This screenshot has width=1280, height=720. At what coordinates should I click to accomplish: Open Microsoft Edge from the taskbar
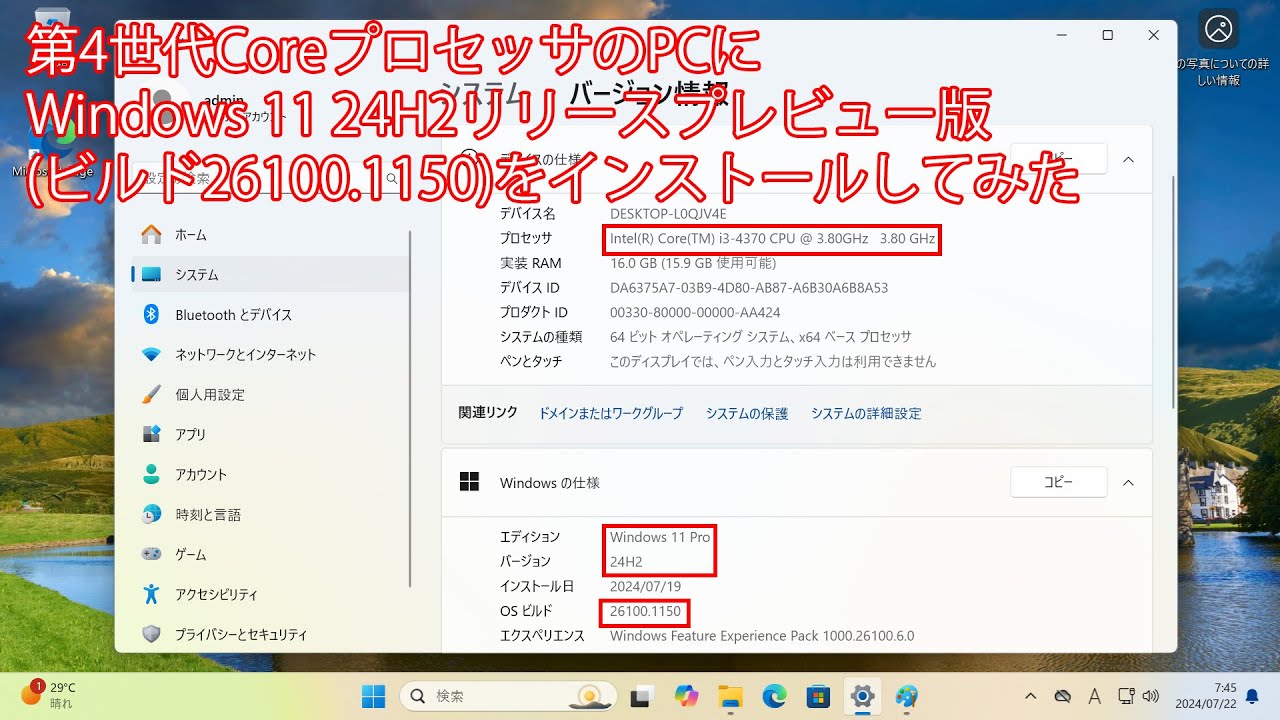click(x=775, y=696)
